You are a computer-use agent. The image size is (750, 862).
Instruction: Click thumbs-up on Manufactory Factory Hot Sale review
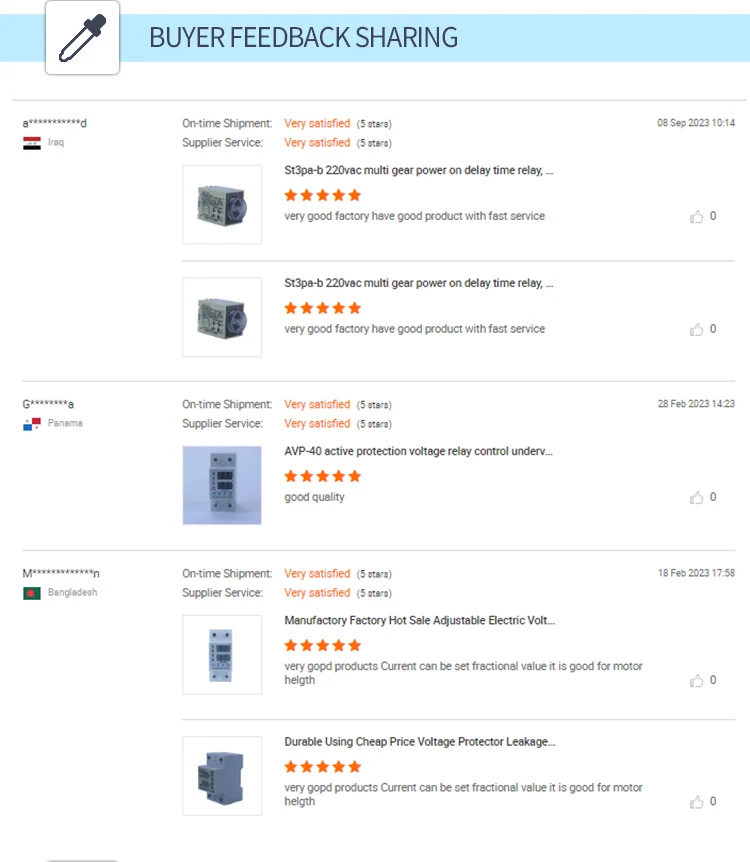tap(697, 681)
